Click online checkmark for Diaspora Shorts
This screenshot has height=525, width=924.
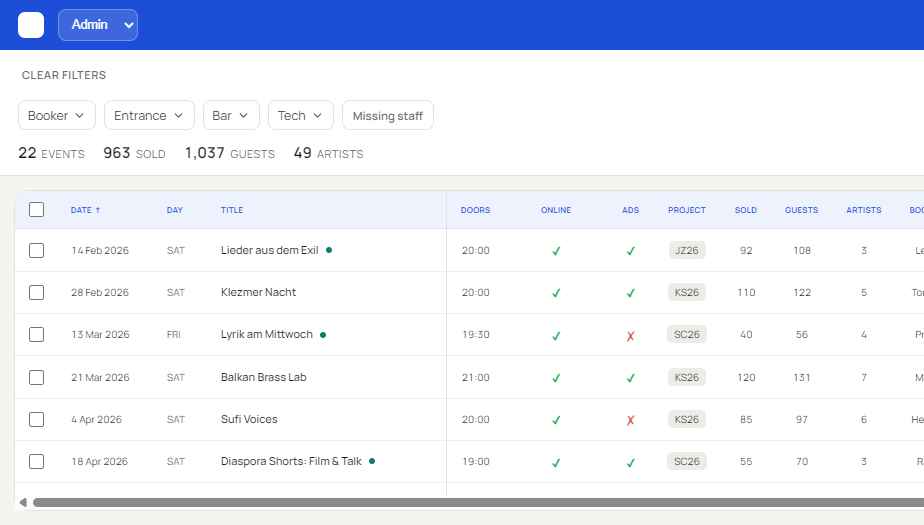tap(556, 463)
